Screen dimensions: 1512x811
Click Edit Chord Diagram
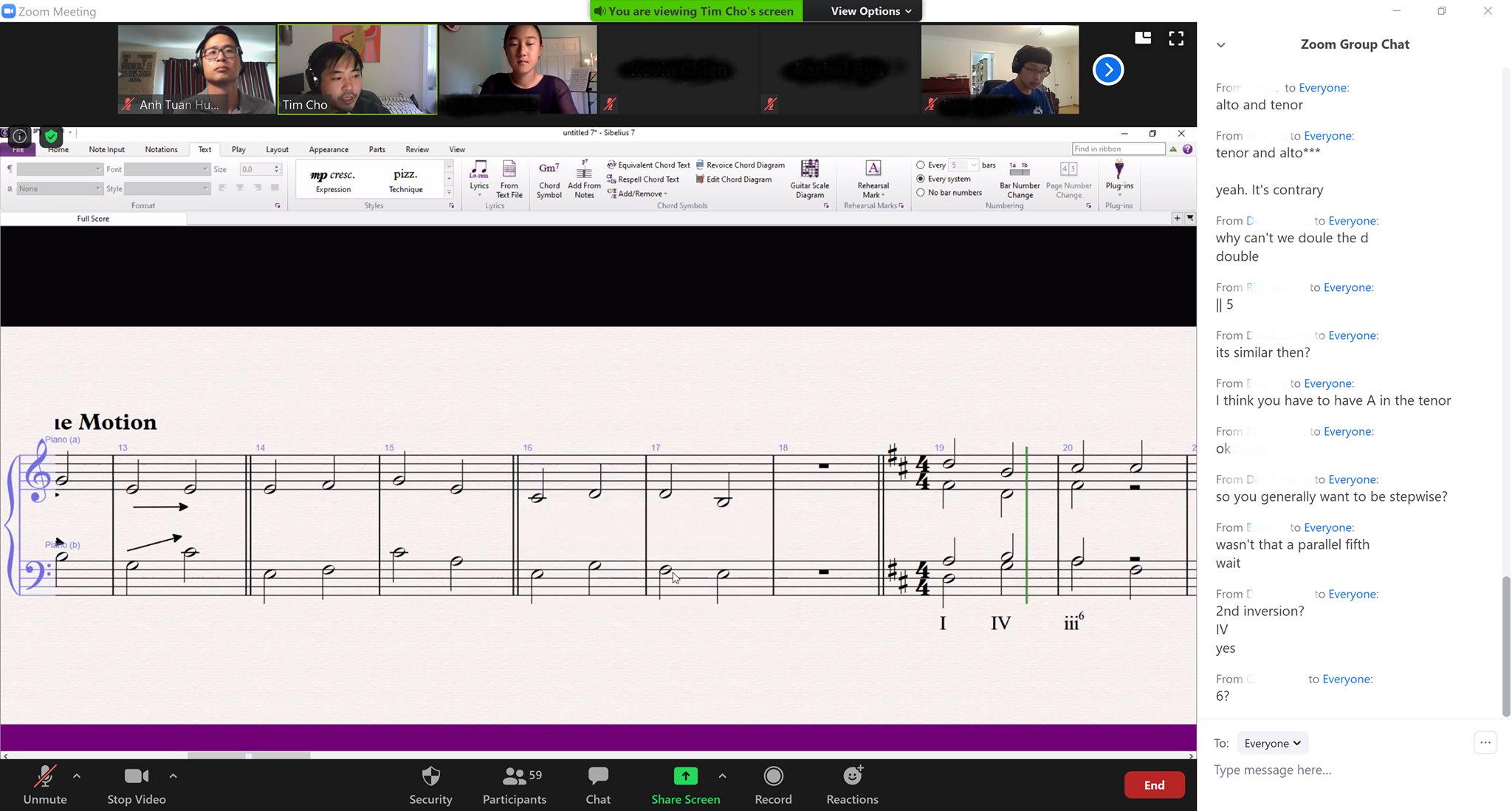(x=734, y=179)
